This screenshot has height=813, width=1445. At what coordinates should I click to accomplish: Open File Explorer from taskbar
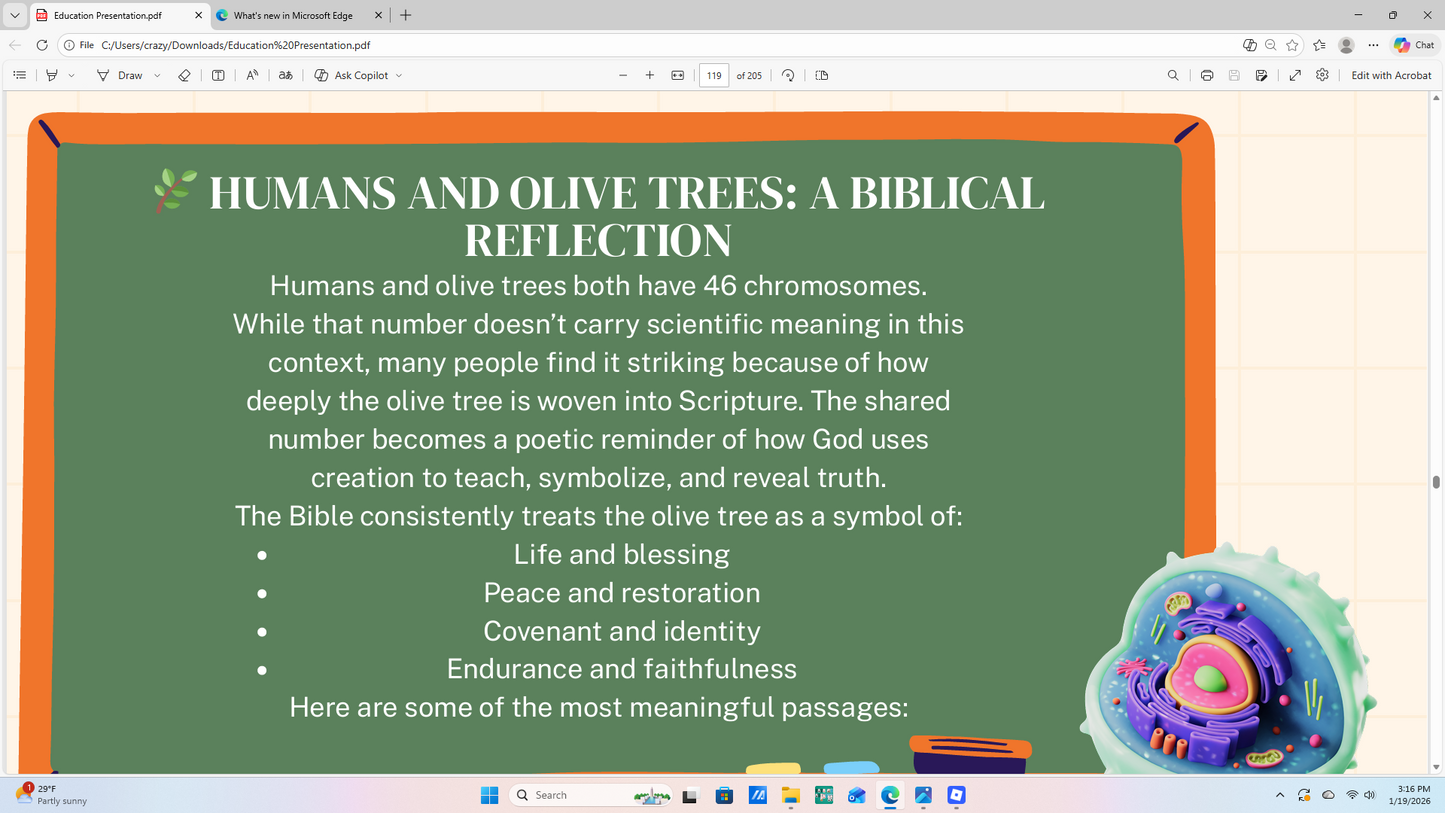(x=791, y=795)
